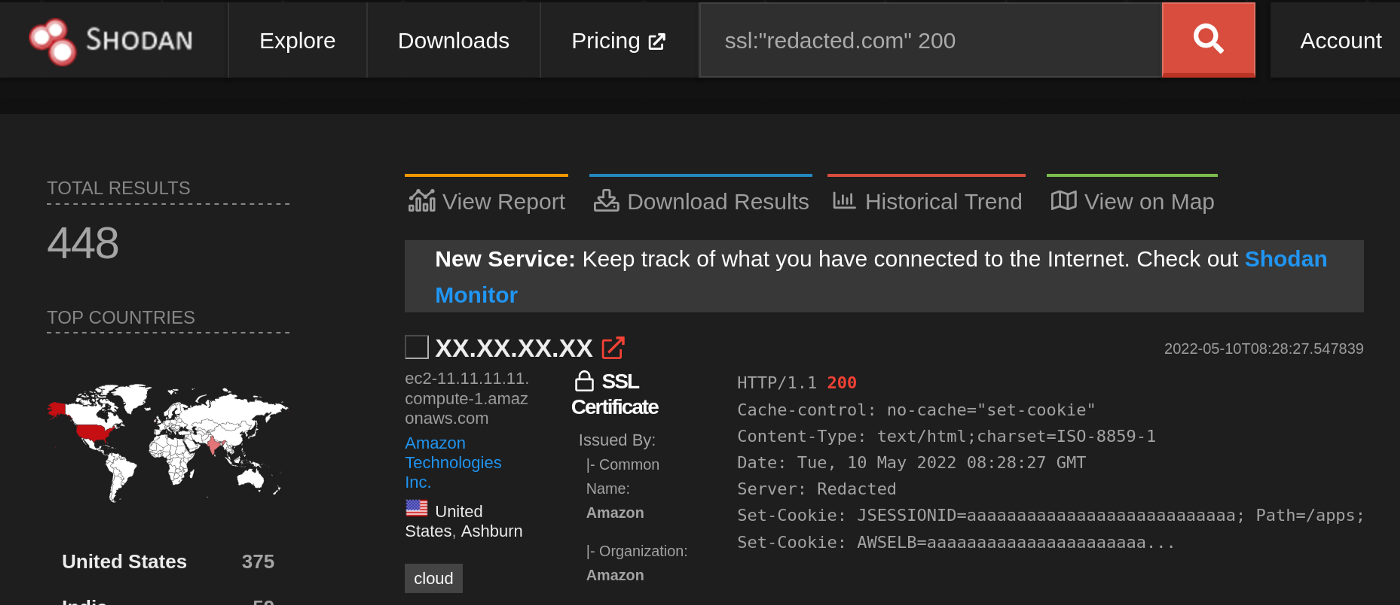Click the View Report chart icon
This screenshot has width=1400, height=605.
(x=421, y=201)
